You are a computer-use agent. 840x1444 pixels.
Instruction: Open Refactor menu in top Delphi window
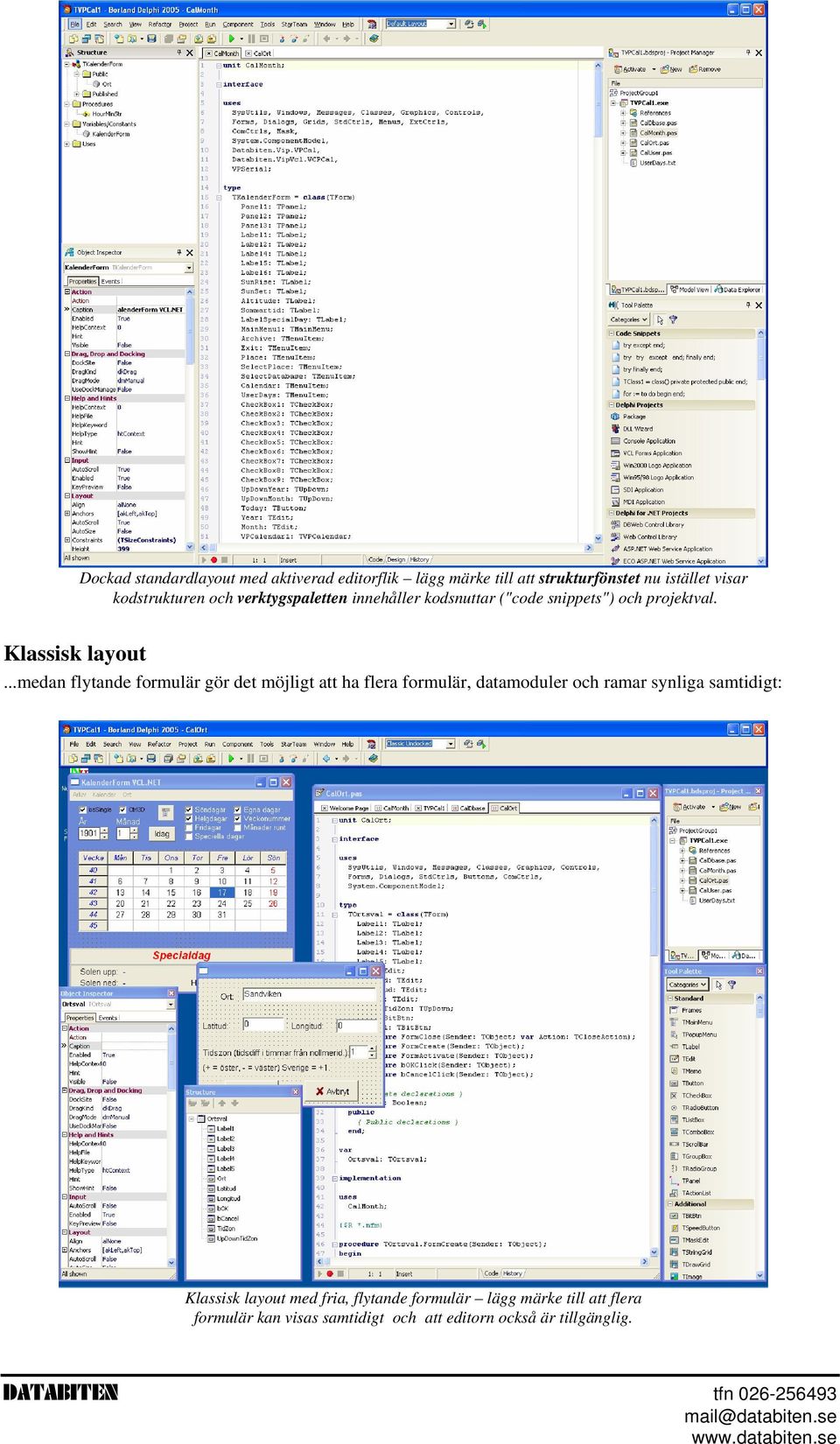pyautogui.click(x=160, y=25)
